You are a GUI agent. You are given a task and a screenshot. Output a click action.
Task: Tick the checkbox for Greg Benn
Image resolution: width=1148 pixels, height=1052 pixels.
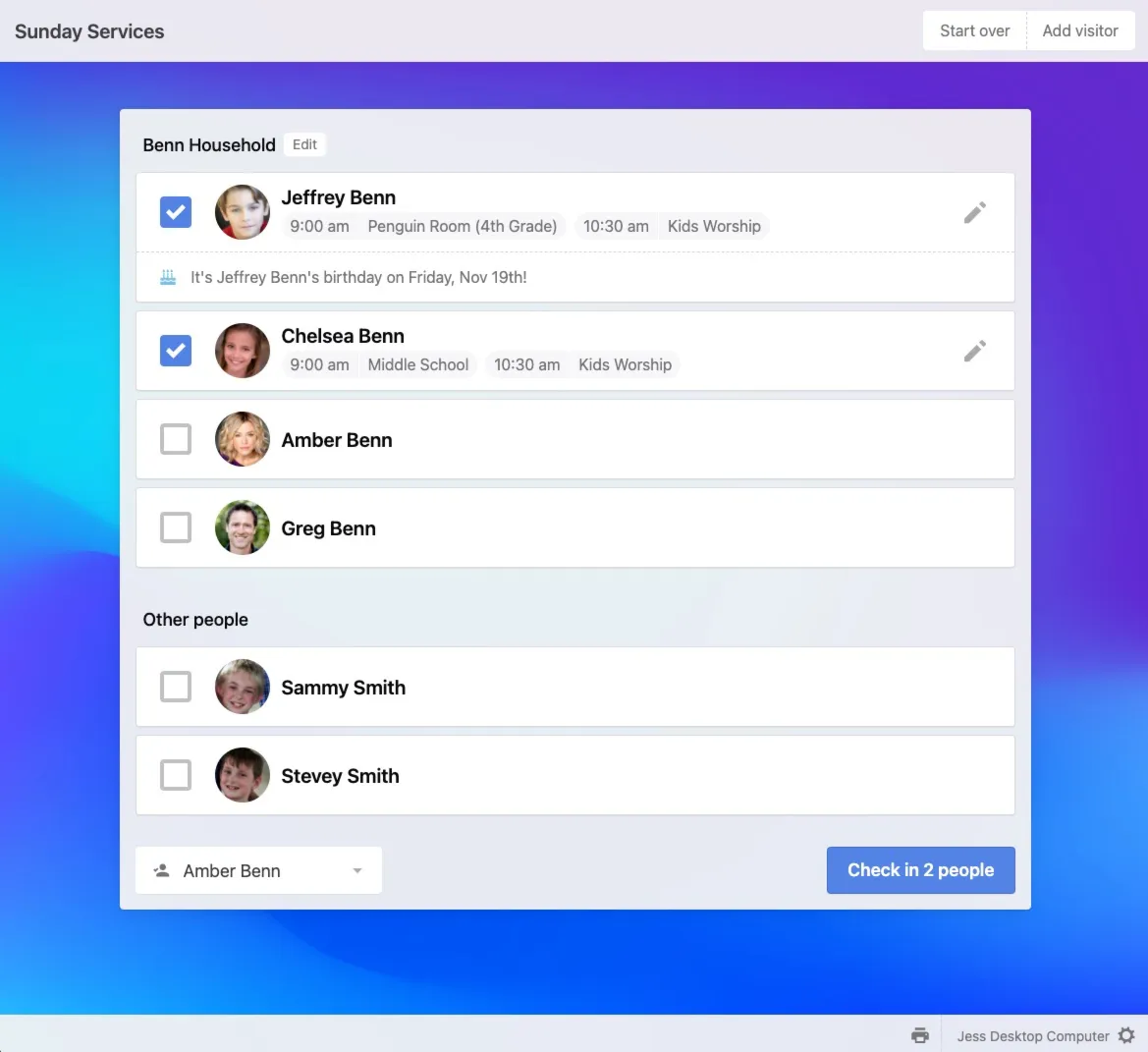pyautogui.click(x=176, y=527)
